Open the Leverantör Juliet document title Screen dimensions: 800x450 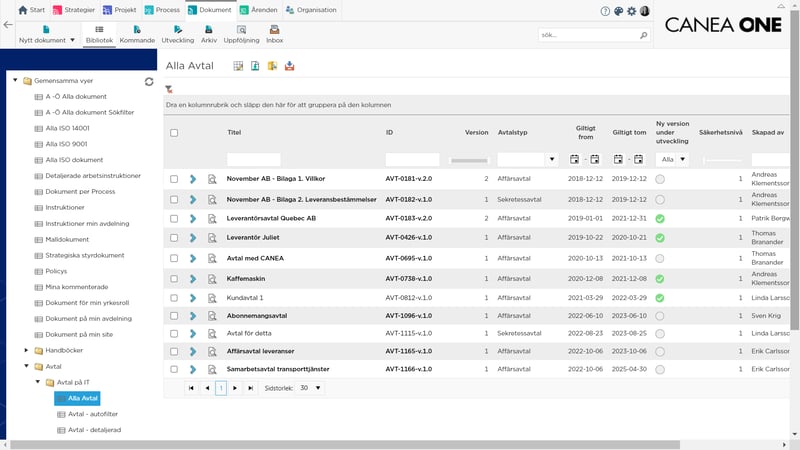coord(253,238)
